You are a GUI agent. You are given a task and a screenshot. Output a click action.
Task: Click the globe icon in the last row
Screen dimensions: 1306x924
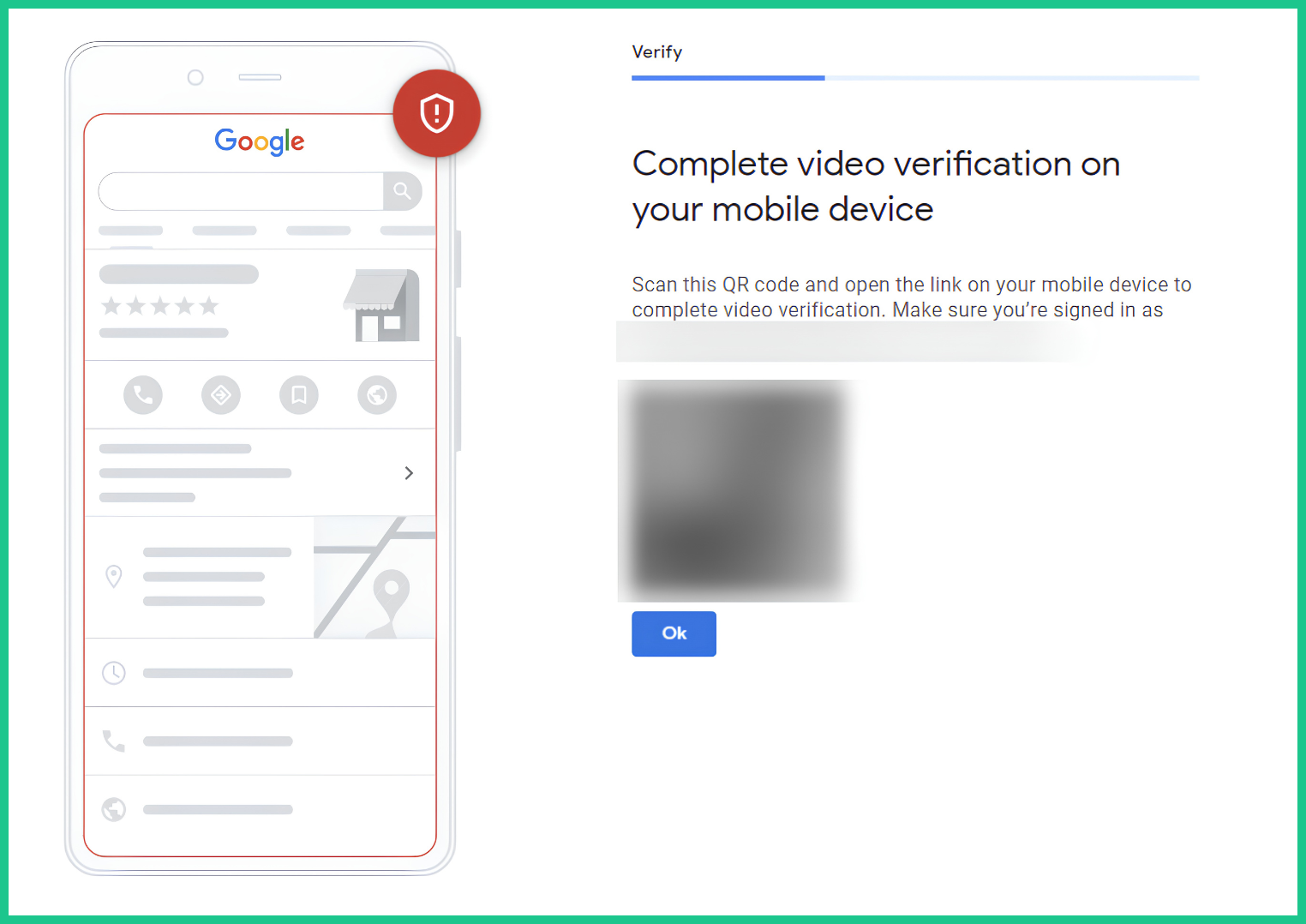(114, 809)
